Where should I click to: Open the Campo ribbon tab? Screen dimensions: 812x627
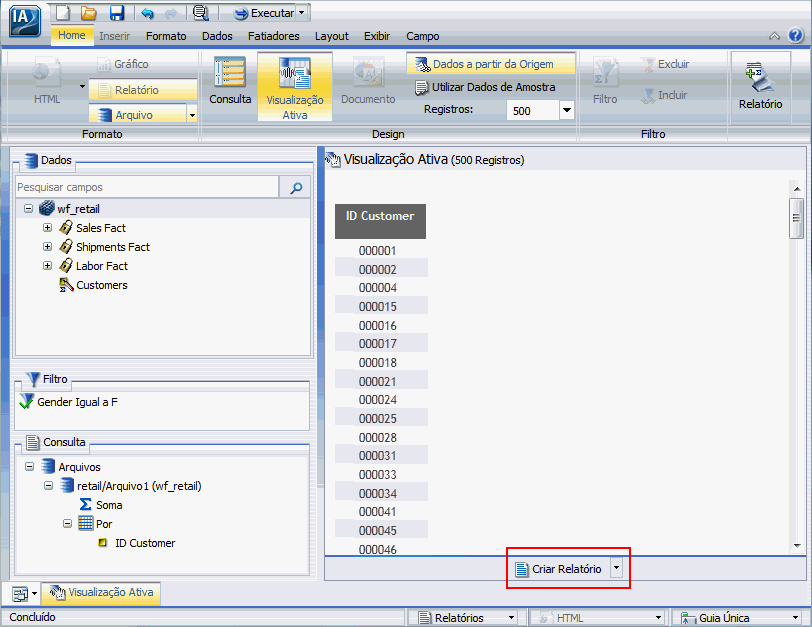point(422,36)
